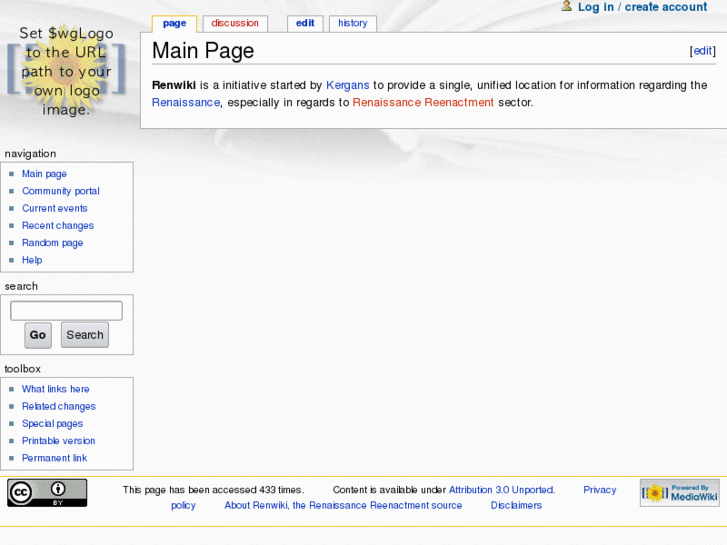Click the Go button
This screenshot has width=727, height=545.
tap(38, 335)
